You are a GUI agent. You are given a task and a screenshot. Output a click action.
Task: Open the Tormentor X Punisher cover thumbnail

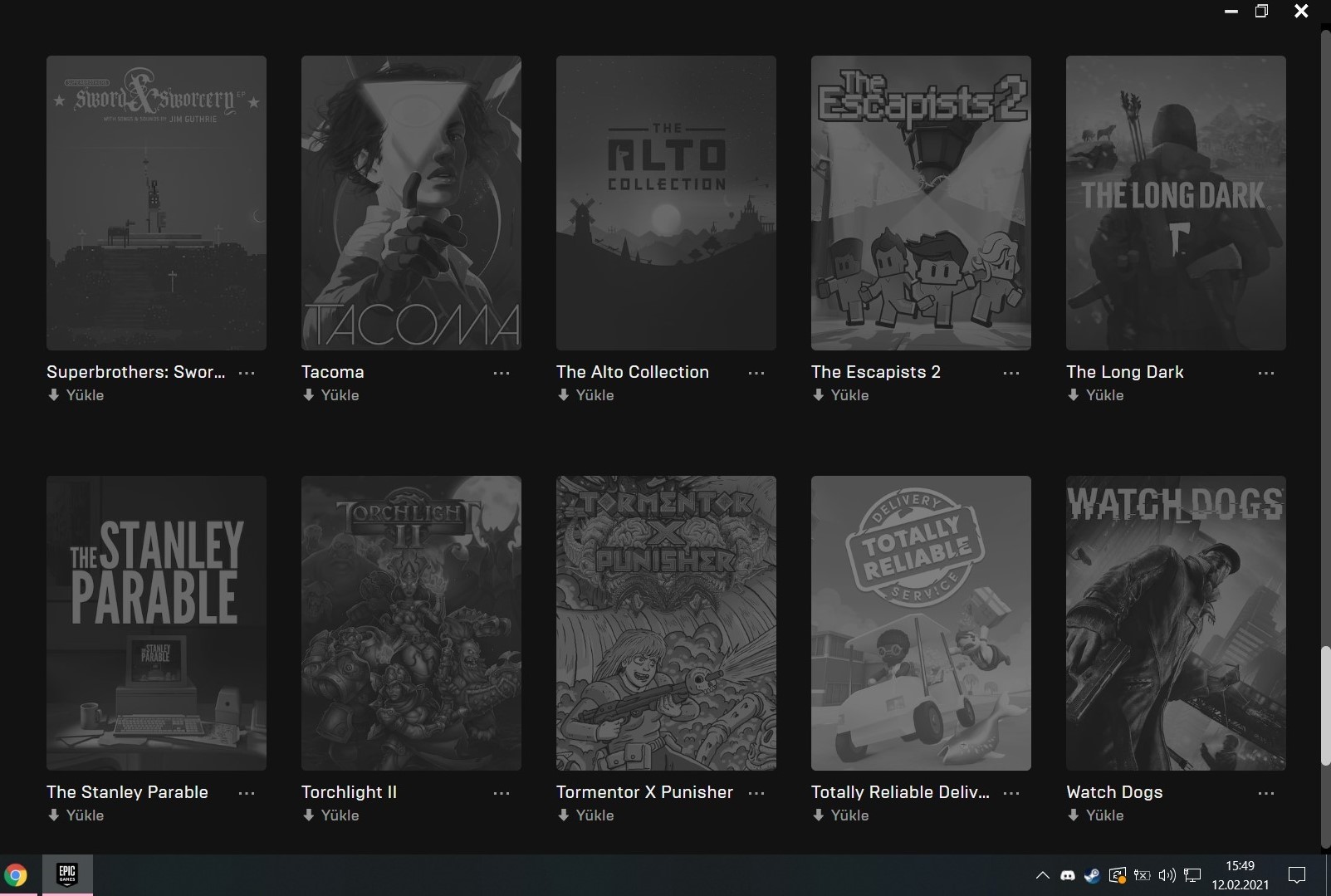click(x=666, y=623)
